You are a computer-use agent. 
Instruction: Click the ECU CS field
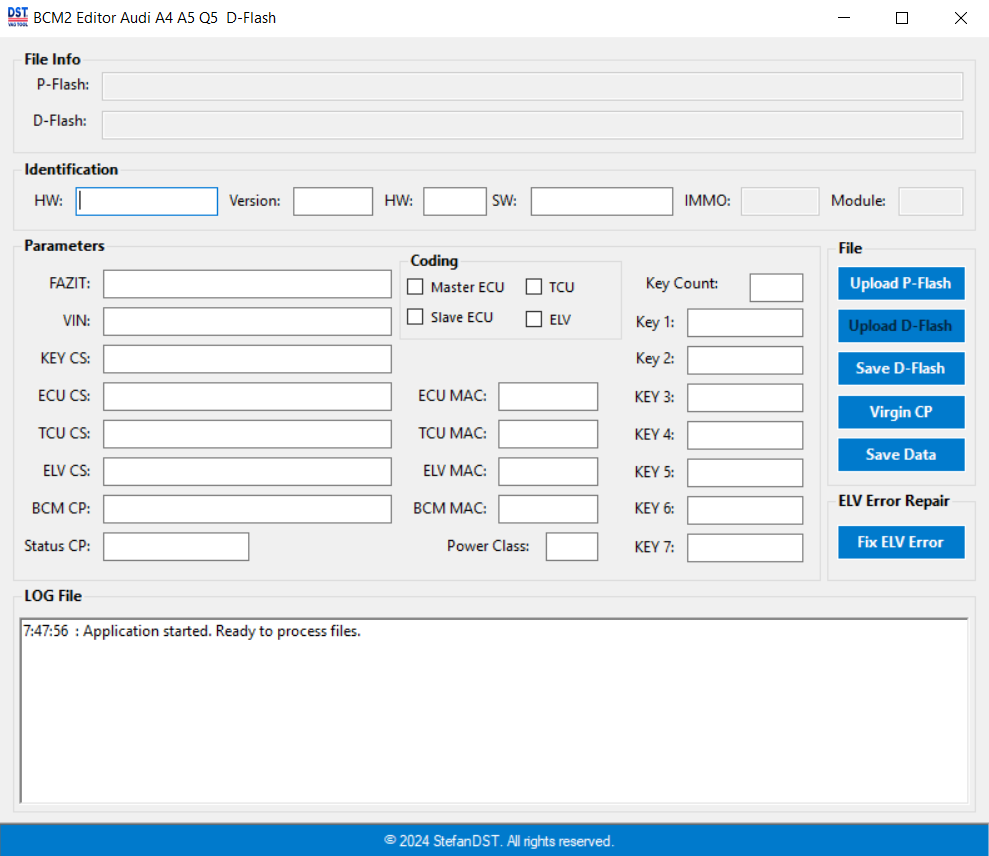tap(247, 397)
